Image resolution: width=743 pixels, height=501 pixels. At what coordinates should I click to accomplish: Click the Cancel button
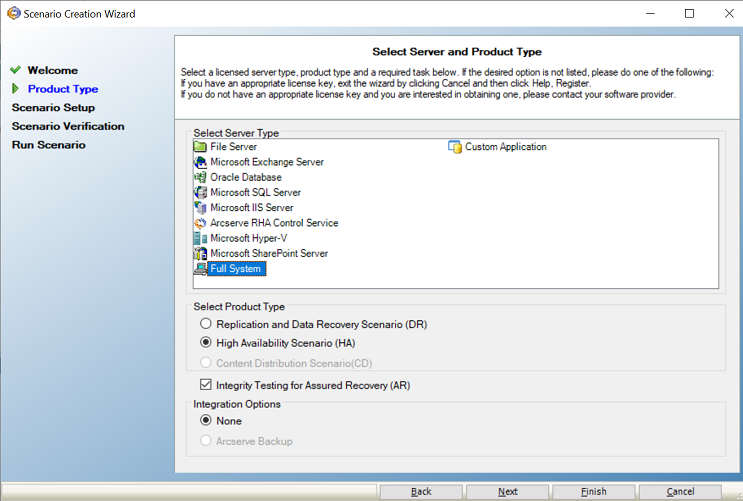[x=680, y=492]
